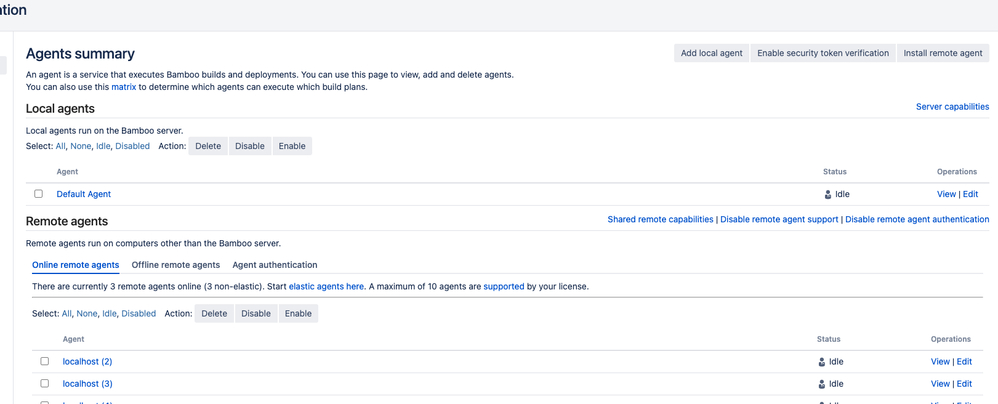Select All remote agents
The image size is (998, 404).
tap(67, 314)
